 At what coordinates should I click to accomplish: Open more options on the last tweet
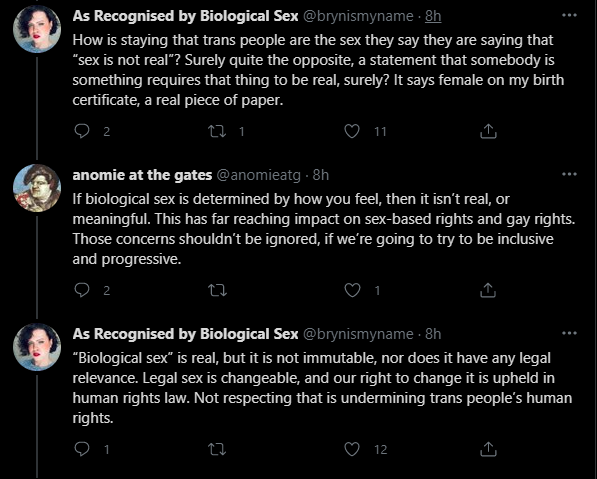(x=569, y=333)
